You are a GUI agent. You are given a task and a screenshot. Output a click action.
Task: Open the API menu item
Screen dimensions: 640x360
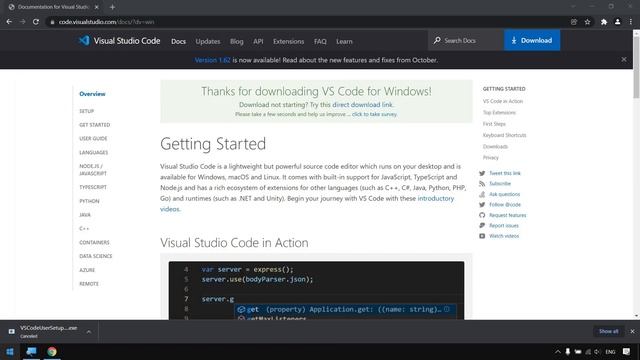coord(258,41)
